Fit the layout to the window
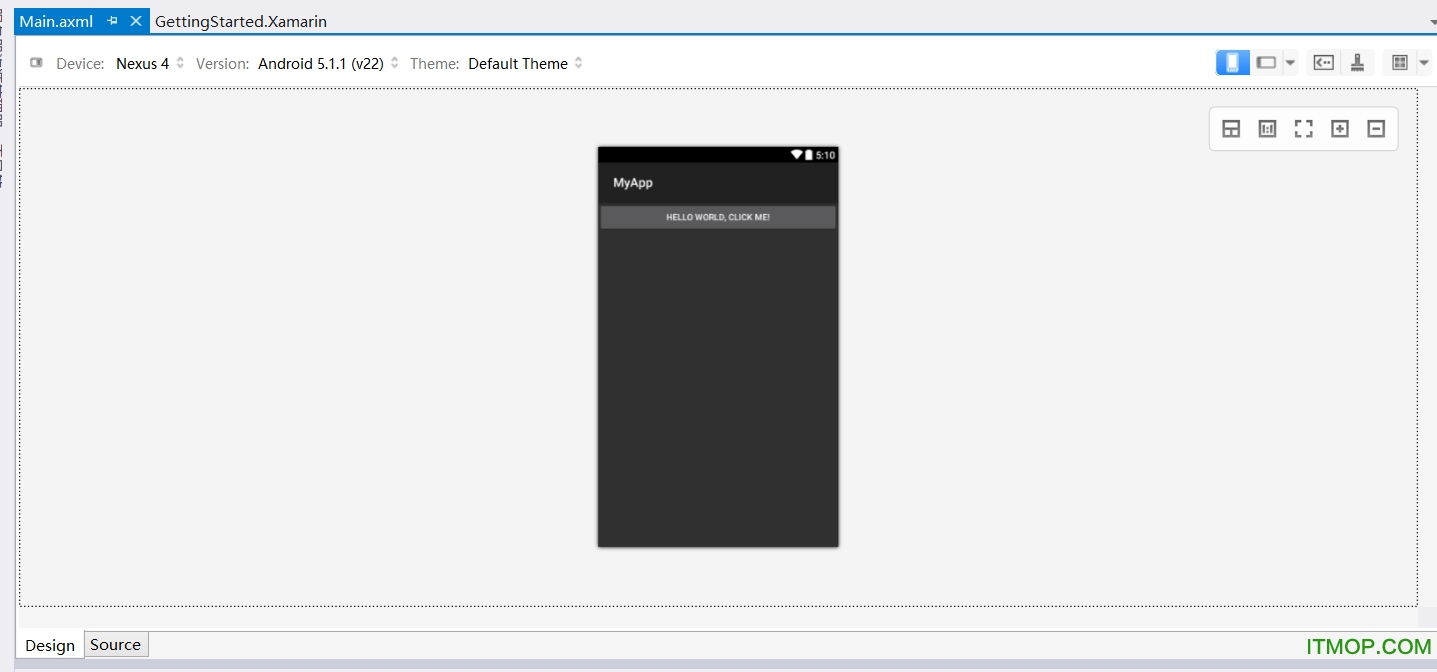The image size is (1437, 672). (x=1303, y=128)
